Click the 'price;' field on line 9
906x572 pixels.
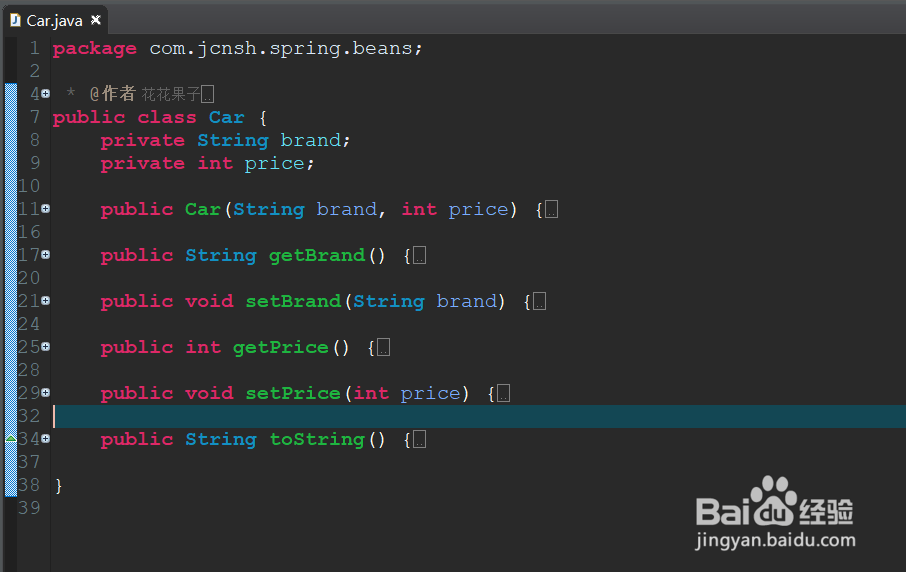pos(279,164)
